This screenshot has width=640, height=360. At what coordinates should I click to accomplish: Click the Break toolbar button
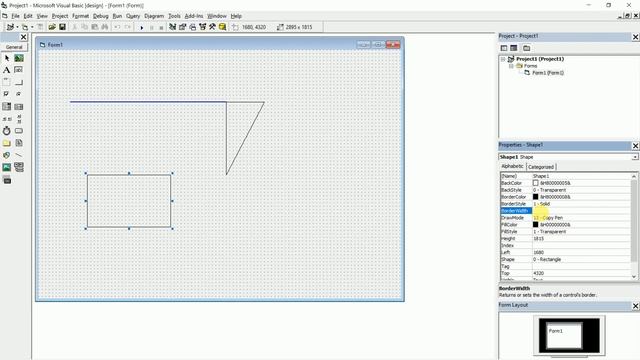pyautogui.click(x=151, y=27)
